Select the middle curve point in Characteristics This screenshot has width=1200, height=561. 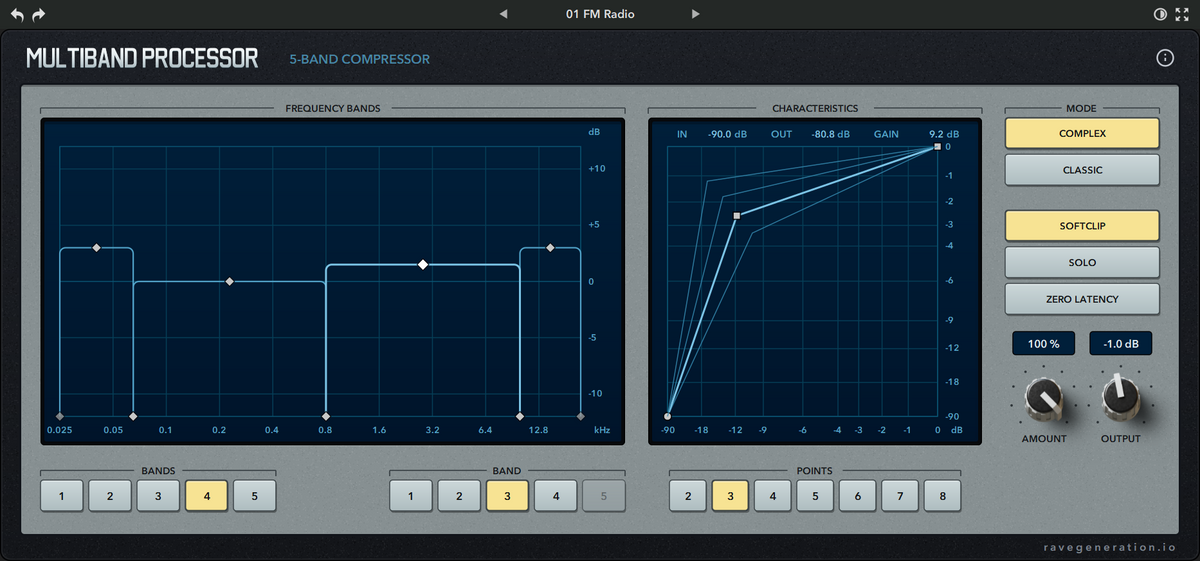click(x=737, y=215)
